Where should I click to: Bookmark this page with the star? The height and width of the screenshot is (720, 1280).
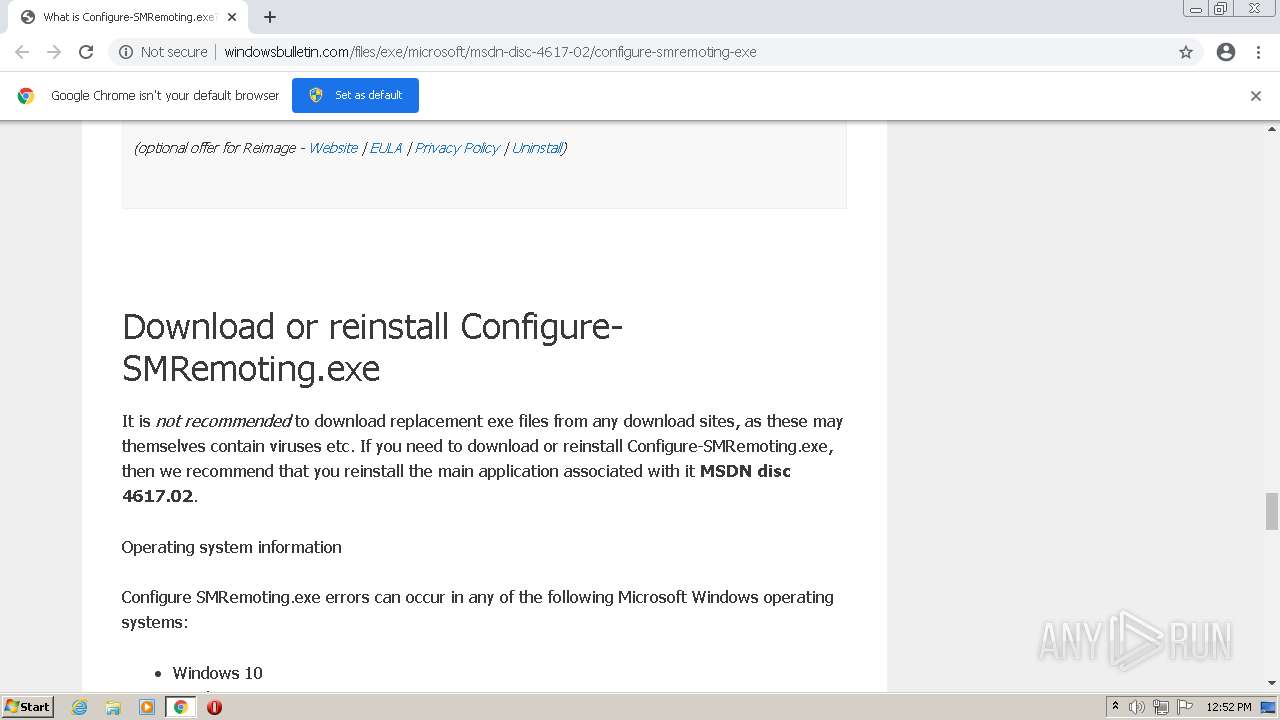[x=1186, y=52]
